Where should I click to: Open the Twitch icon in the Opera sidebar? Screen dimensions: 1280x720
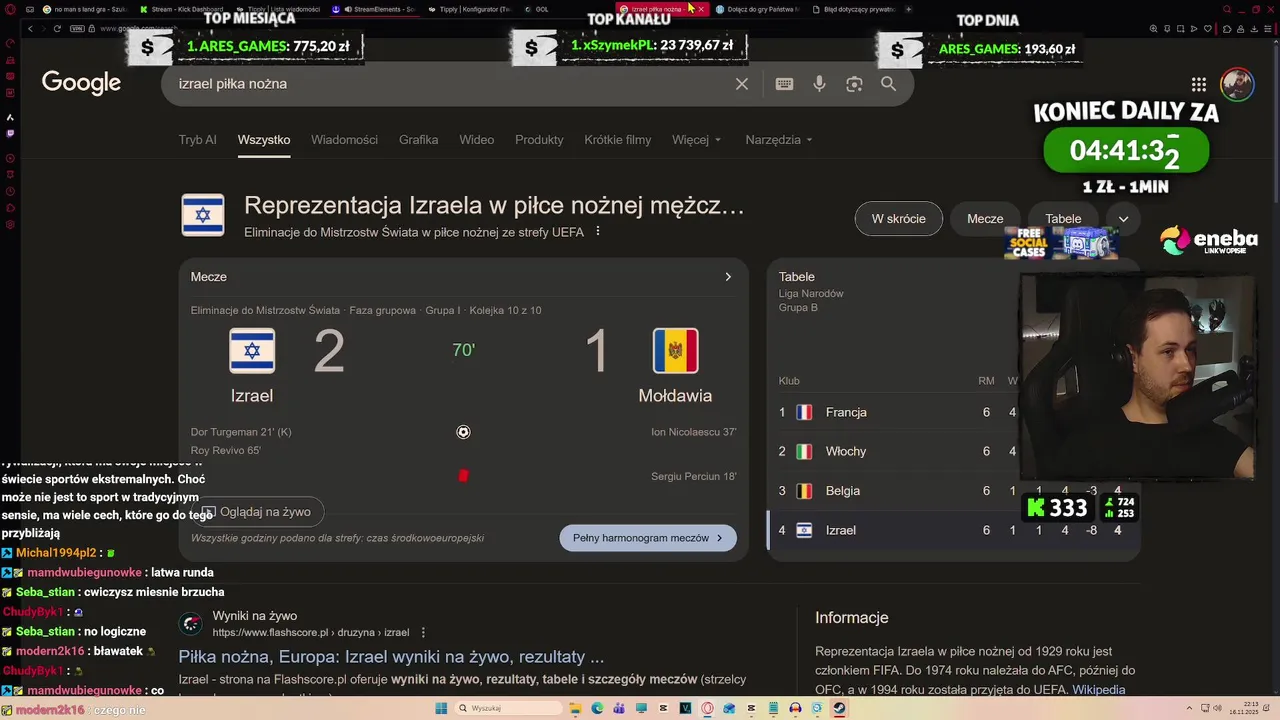(x=10, y=133)
